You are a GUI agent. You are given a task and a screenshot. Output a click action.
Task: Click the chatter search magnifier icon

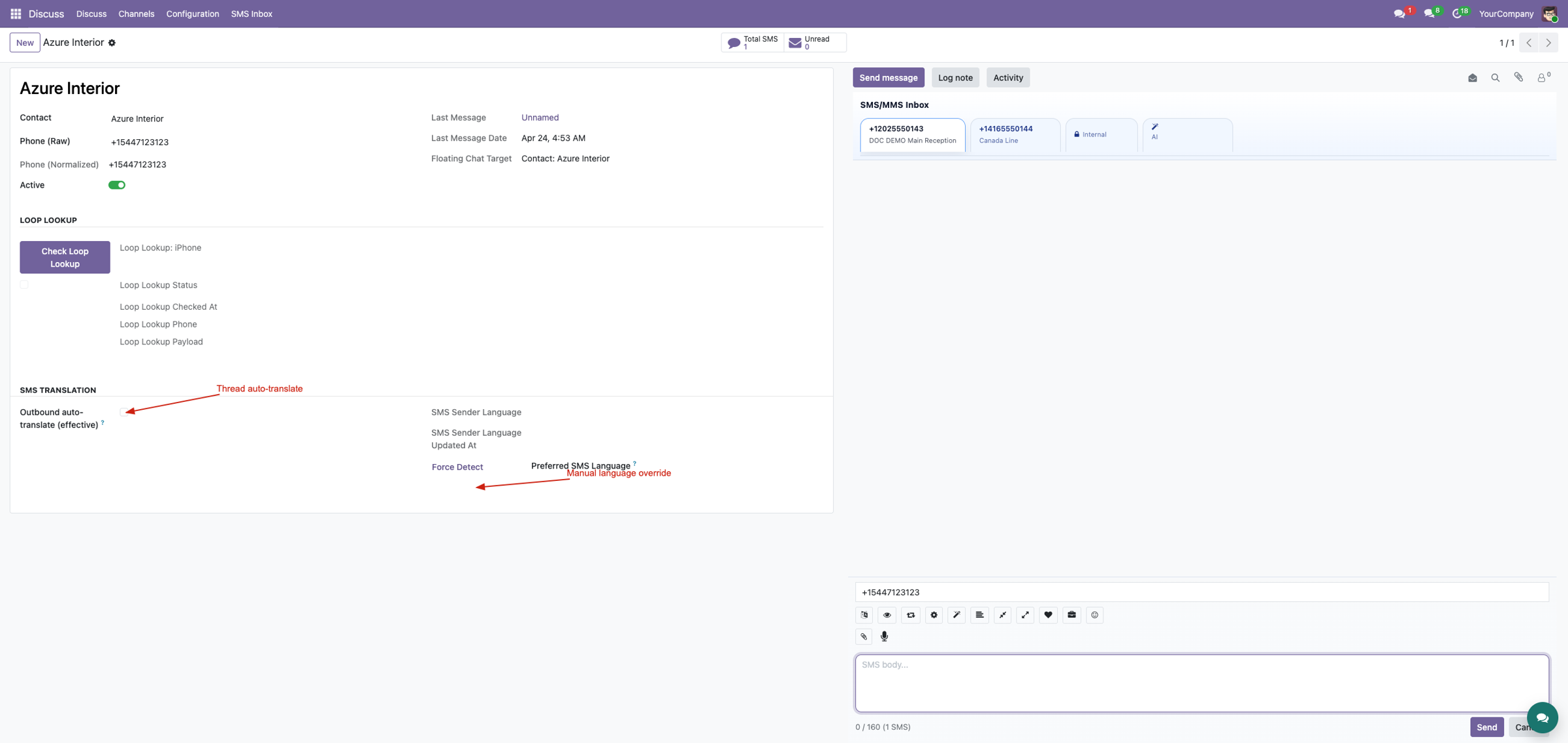(1495, 78)
